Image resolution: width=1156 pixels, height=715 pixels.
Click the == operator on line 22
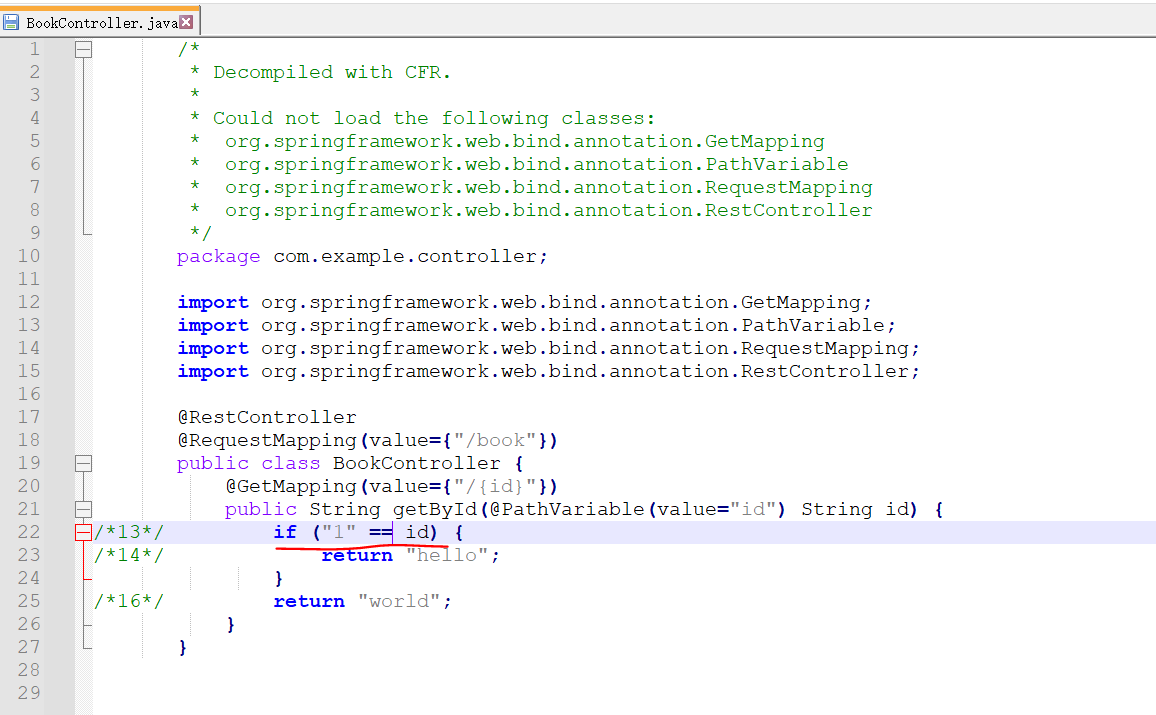pos(380,532)
